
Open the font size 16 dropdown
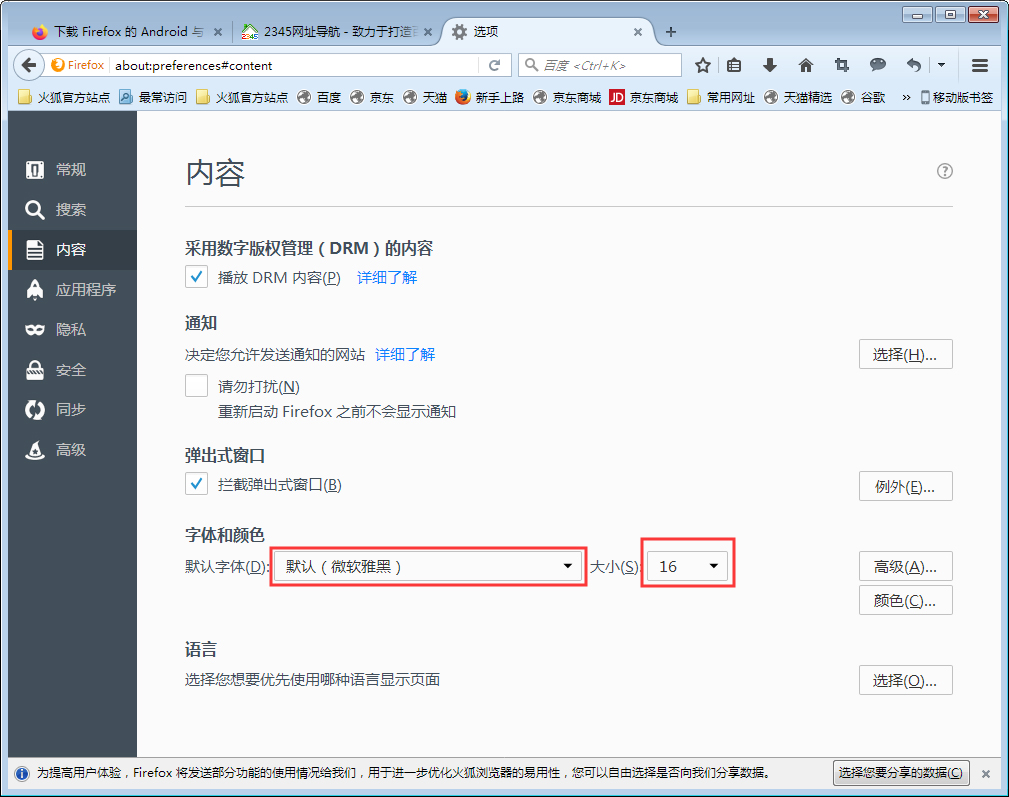pyautogui.click(x=687, y=566)
